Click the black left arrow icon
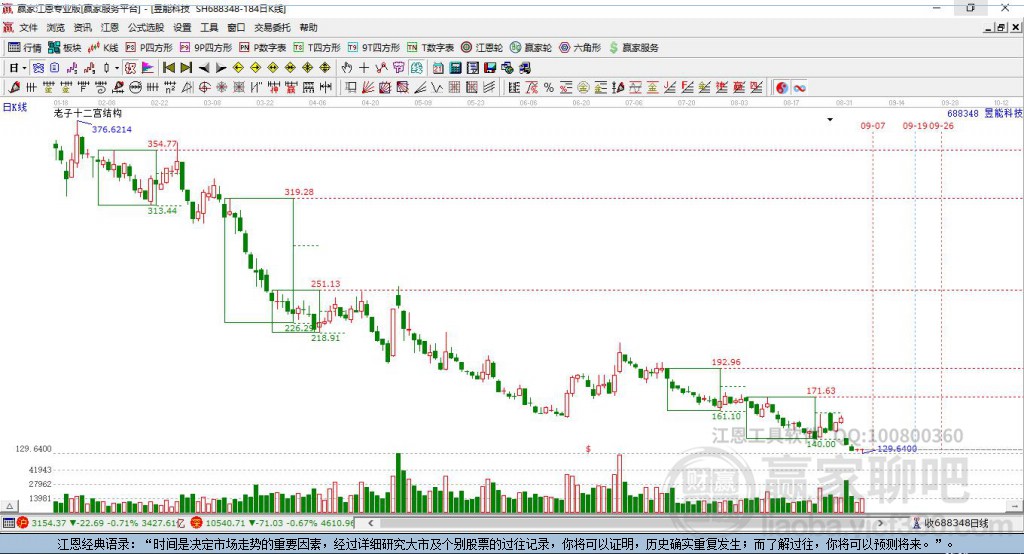The image size is (1024, 554). tap(204, 68)
